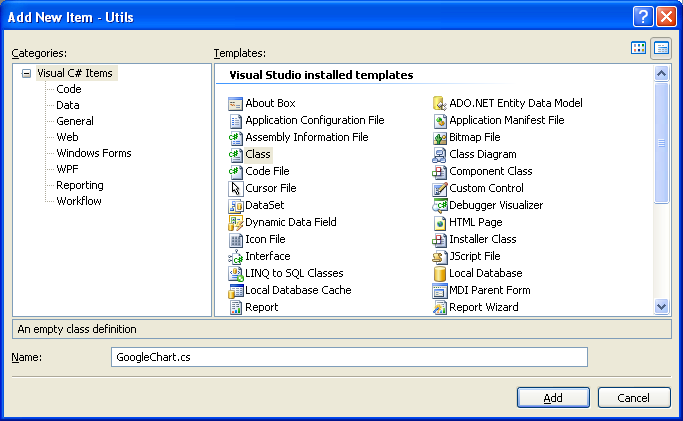Select the "DataSet" template label

(x=264, y=205)
